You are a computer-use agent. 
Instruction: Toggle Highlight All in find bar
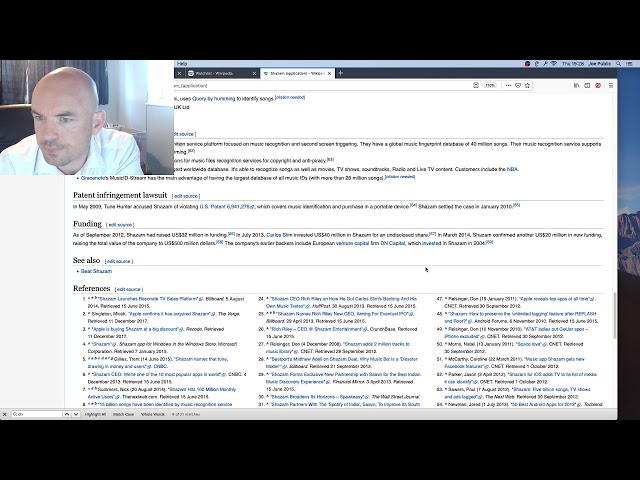pyautogui.click(x=95, y=414)
